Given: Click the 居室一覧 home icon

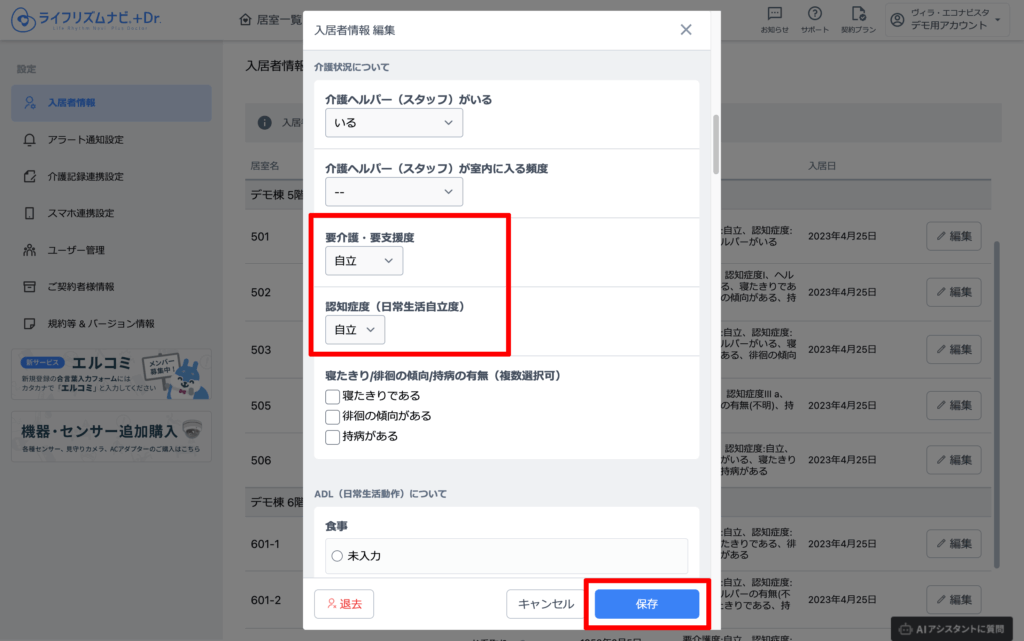Looking at the screenshot, I should [x=246, y=20].
